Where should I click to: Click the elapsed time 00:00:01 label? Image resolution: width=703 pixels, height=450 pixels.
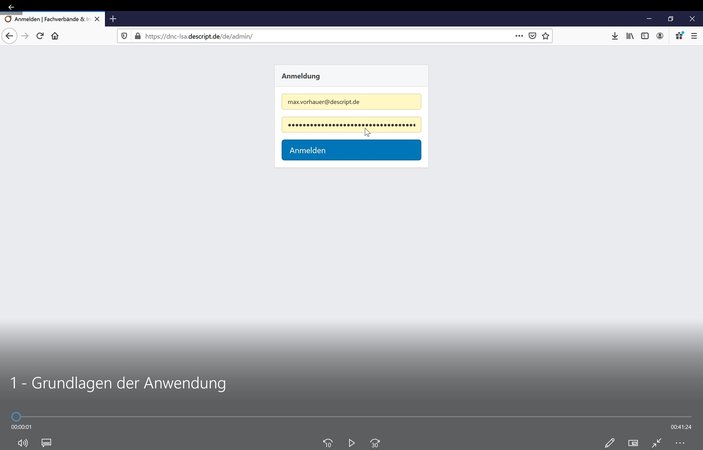click(22, 427)
